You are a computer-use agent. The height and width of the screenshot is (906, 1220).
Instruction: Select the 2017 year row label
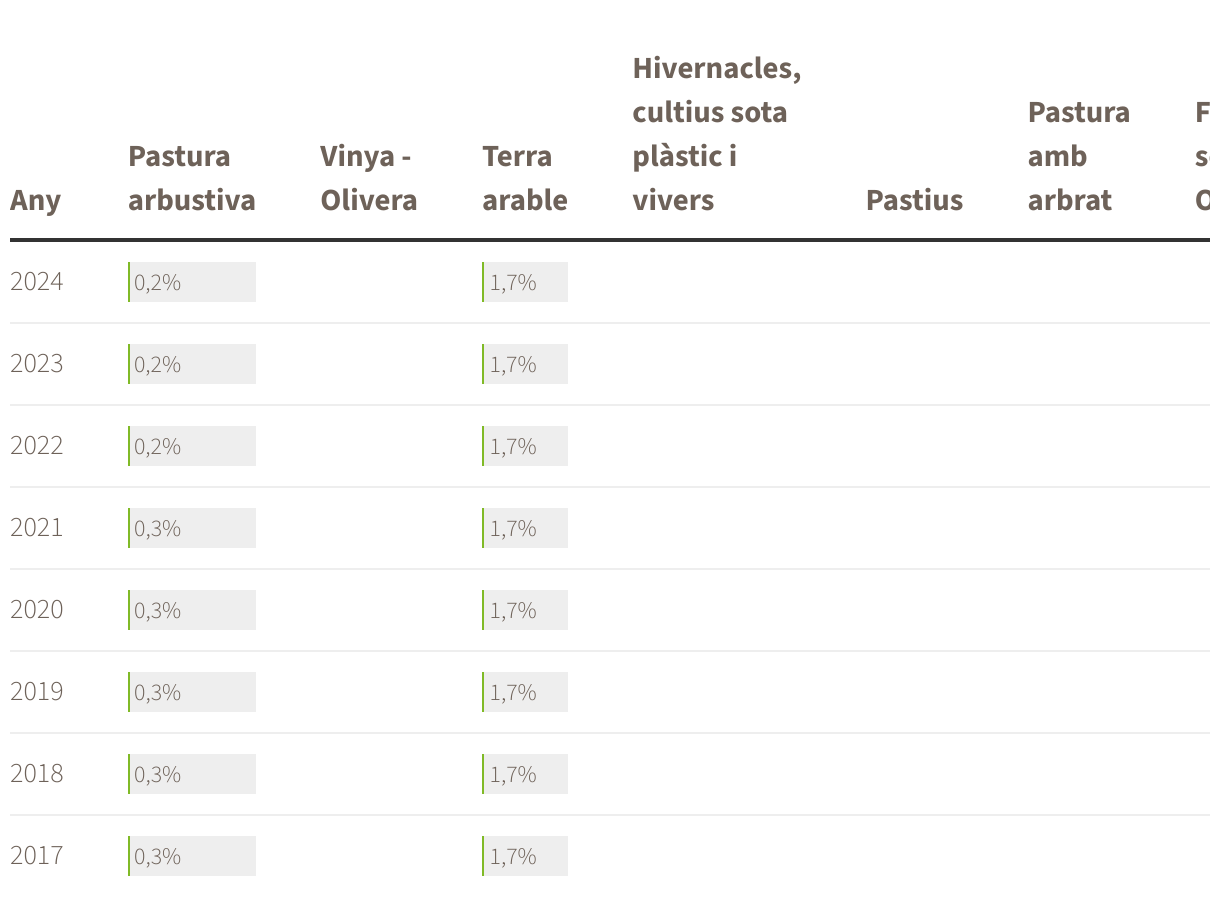pyautogui.click(x=37, y=856)
